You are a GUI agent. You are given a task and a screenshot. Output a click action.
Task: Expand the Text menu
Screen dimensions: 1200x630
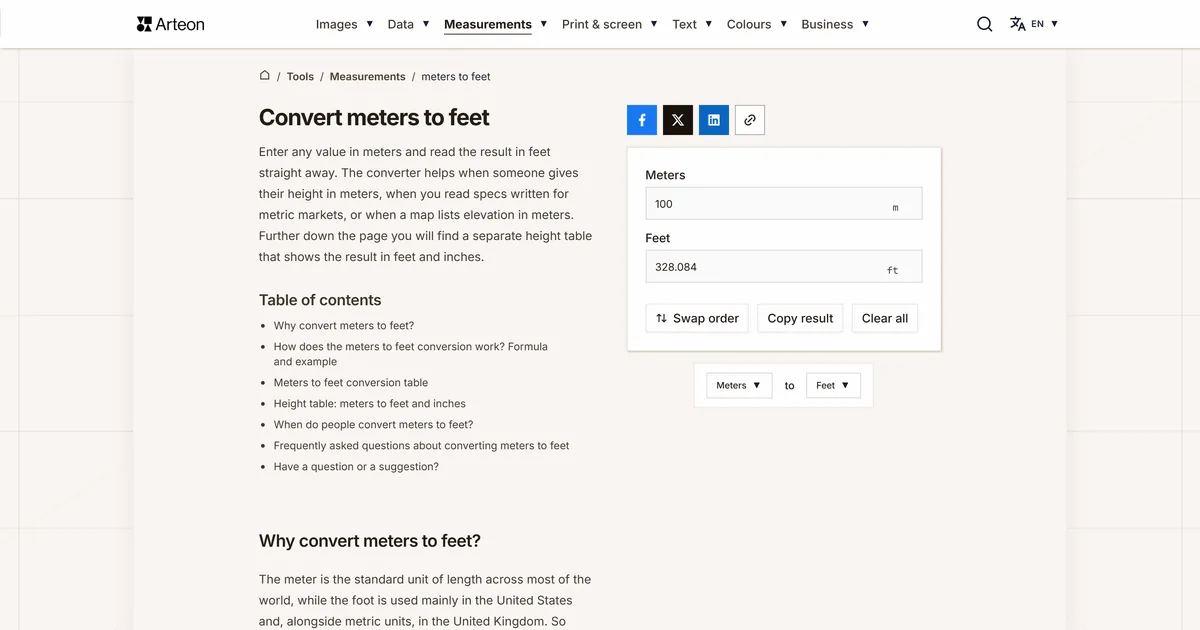click(x=693, y=24)
